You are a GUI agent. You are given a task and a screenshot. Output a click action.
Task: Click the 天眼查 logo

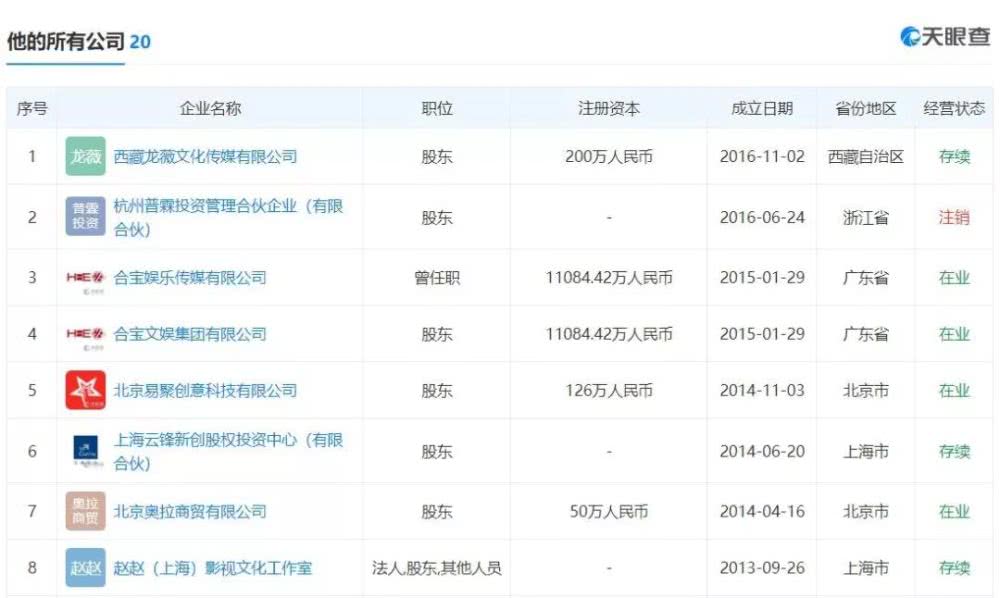[945, 37]
